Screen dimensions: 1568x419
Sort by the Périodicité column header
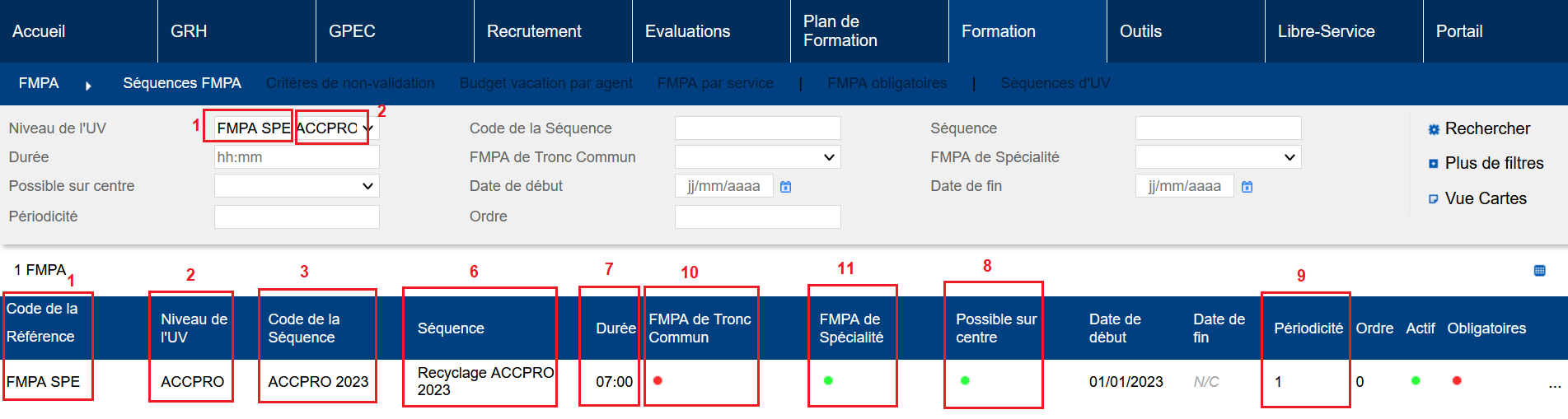point(1308,328)
